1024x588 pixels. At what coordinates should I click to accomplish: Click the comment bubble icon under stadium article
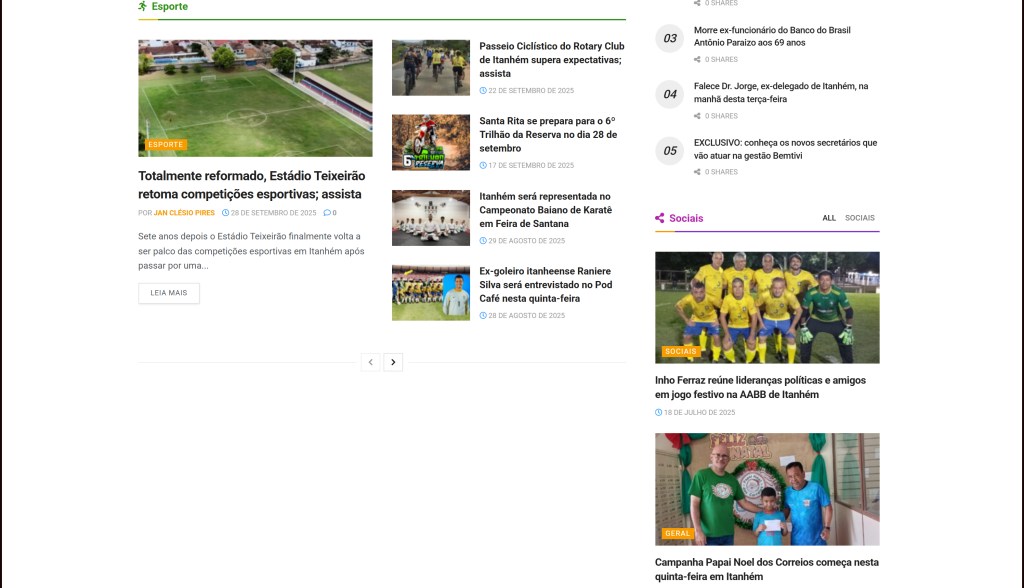click(326, 213)
